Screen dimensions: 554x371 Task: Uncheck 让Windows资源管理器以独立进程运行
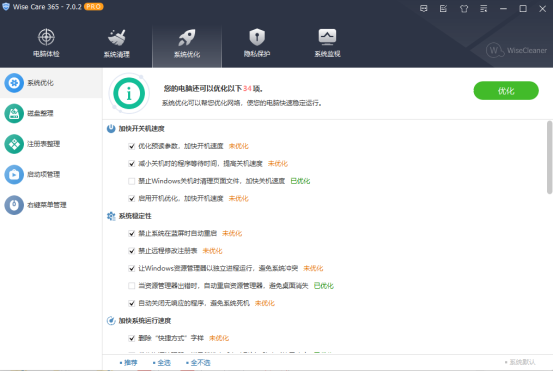[132, 269]
